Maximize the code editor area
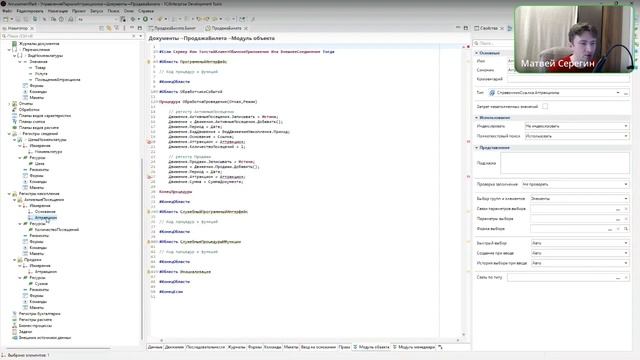This screenshot has height=360, width=640. pos(466,28)
